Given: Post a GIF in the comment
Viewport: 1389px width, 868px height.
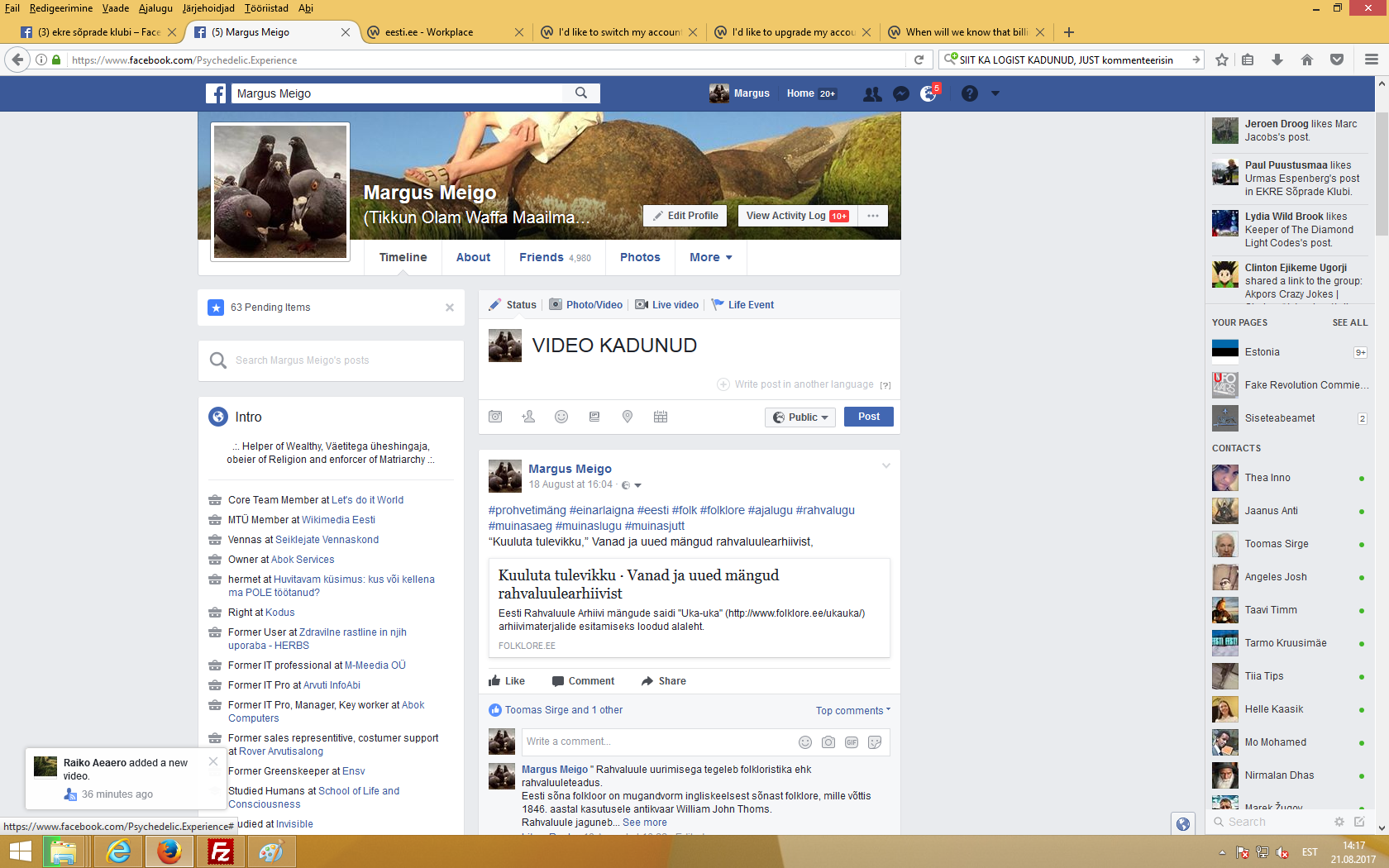Looking at the screenshot, I should coord(852,742).
